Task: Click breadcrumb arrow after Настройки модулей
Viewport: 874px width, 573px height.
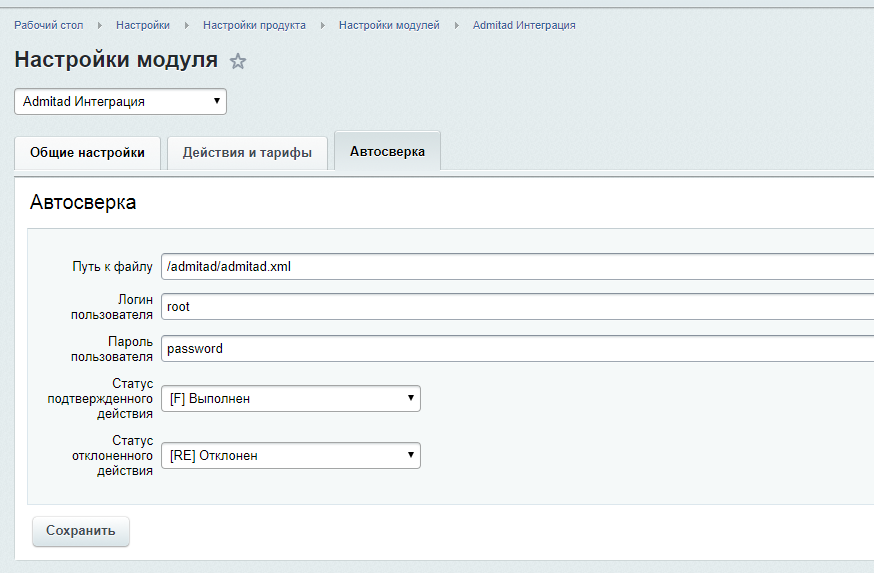Action: [456, 25]
